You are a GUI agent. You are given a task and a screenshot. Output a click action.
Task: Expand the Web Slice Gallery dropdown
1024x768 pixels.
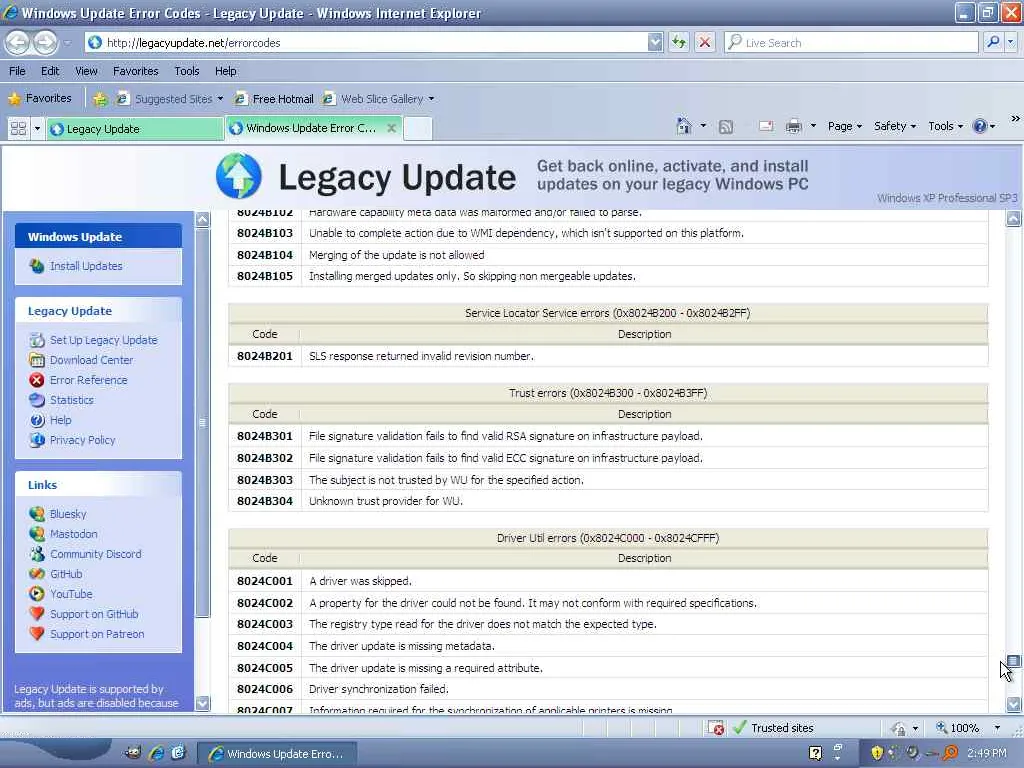coord(431,99)
